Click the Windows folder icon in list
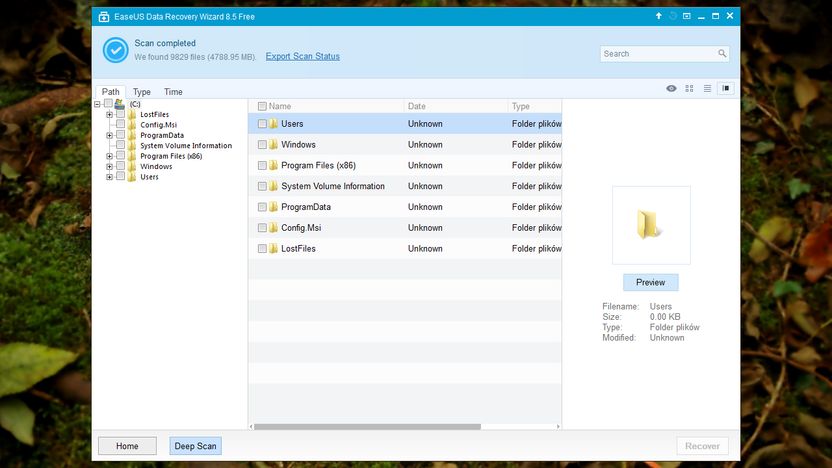The image size is (832, 468). (273, 144)
